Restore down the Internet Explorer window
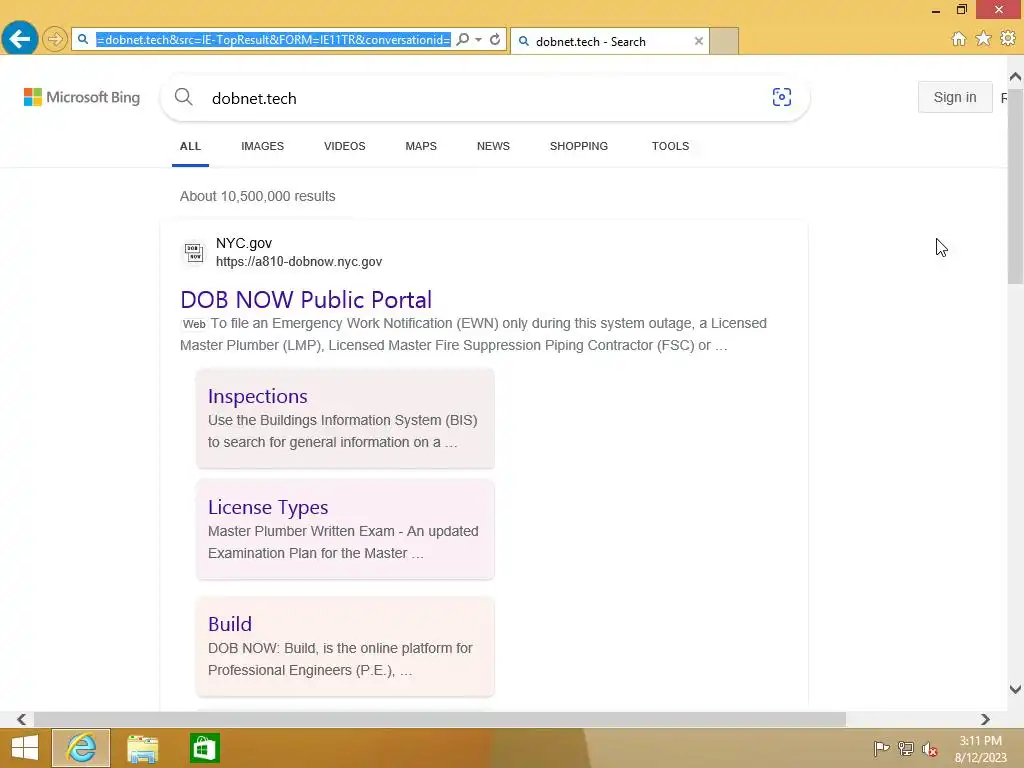The width and height of the screenshot is (1024, 768). click(961, 9)
